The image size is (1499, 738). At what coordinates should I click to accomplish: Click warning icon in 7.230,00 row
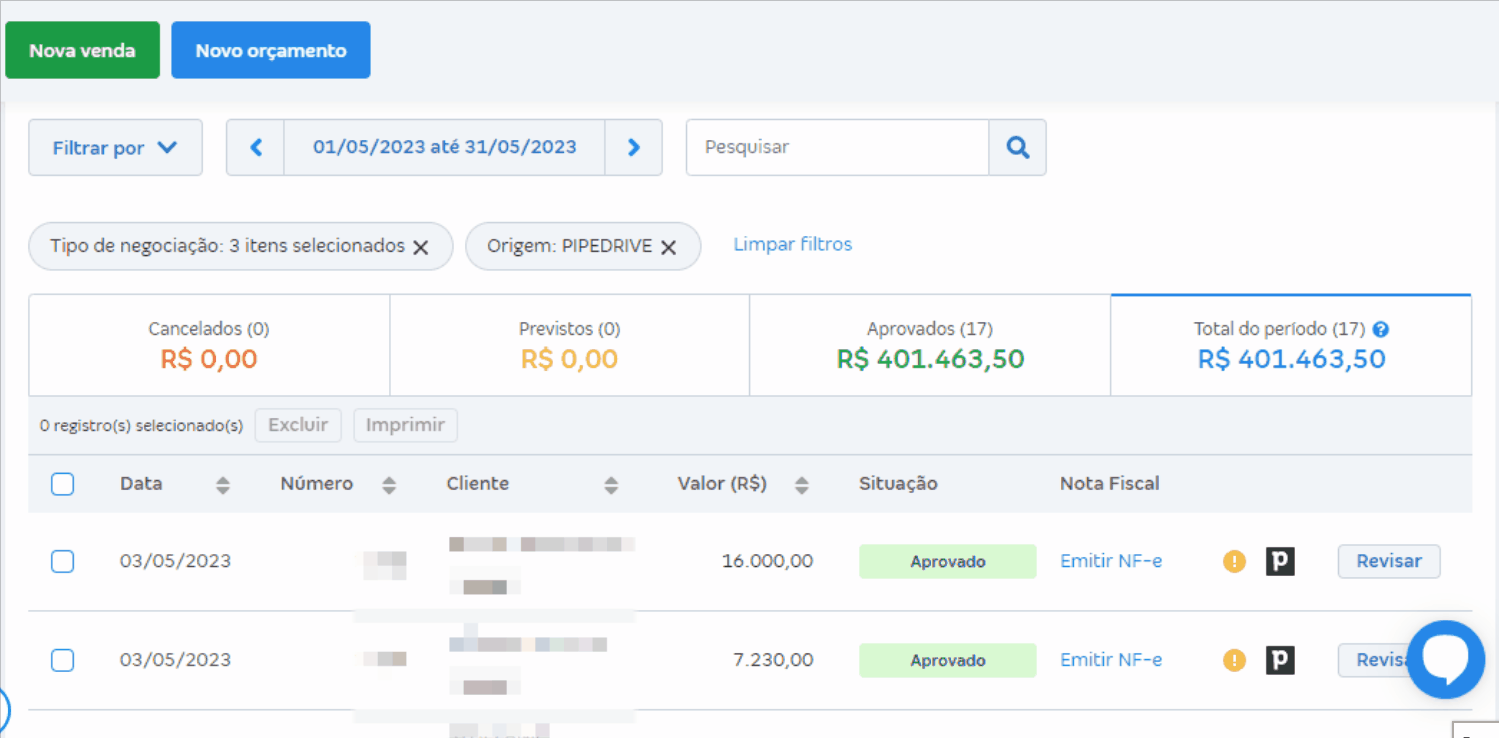click(x=1234, y=660)
